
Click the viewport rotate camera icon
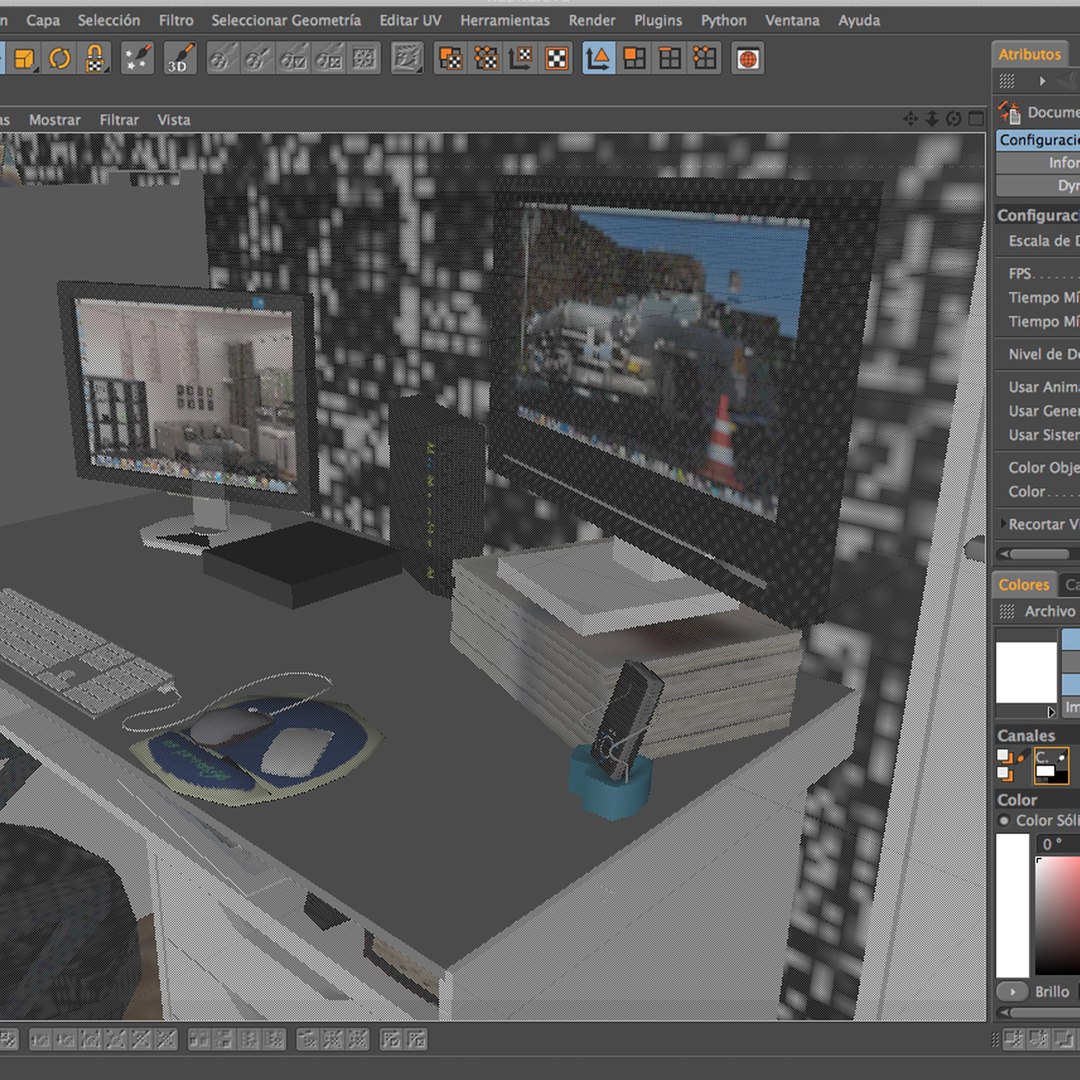(x=954, y=119)
